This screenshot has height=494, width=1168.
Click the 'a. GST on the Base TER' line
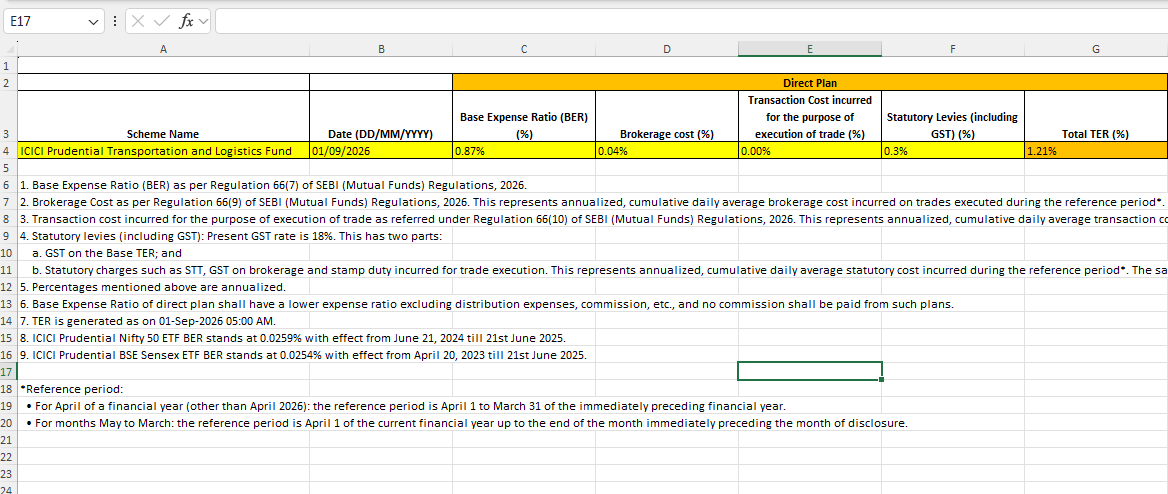(107, 253)
